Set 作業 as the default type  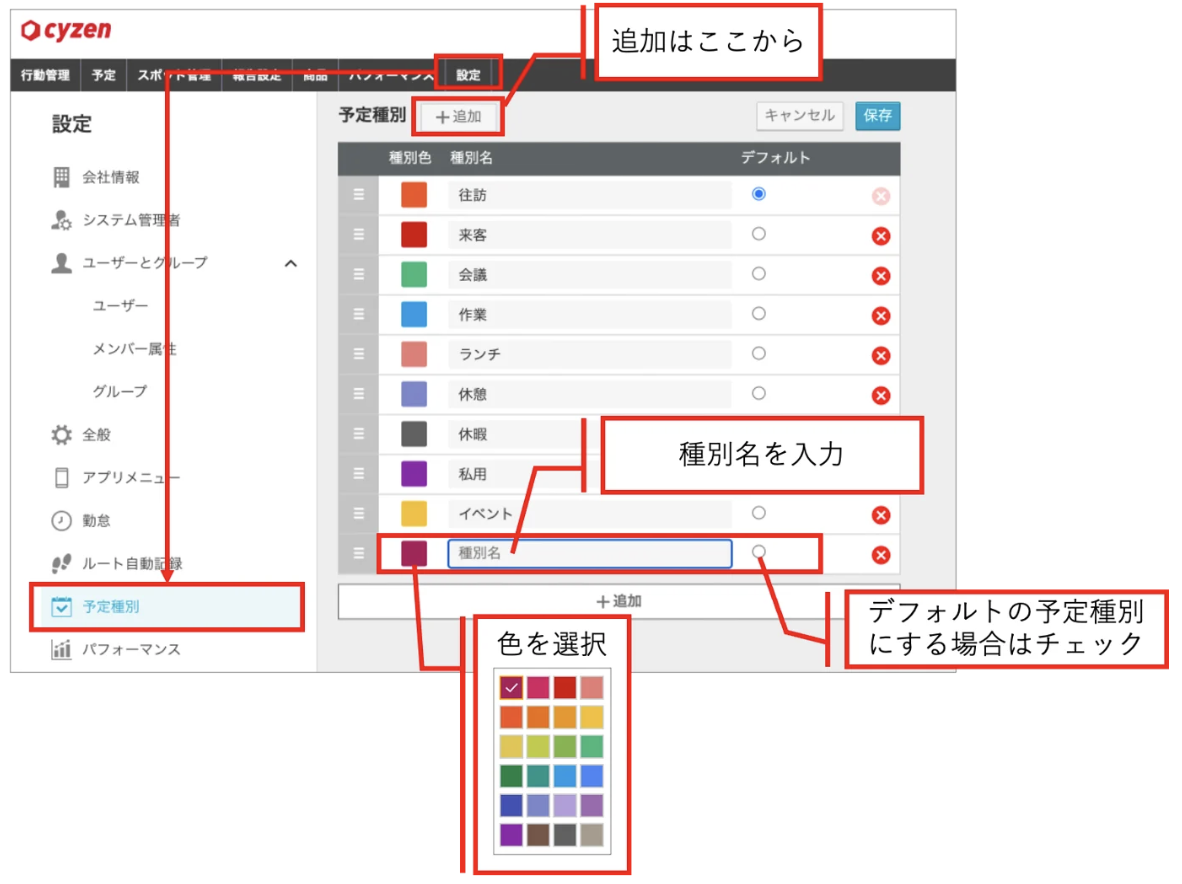[x=758, y=314]
